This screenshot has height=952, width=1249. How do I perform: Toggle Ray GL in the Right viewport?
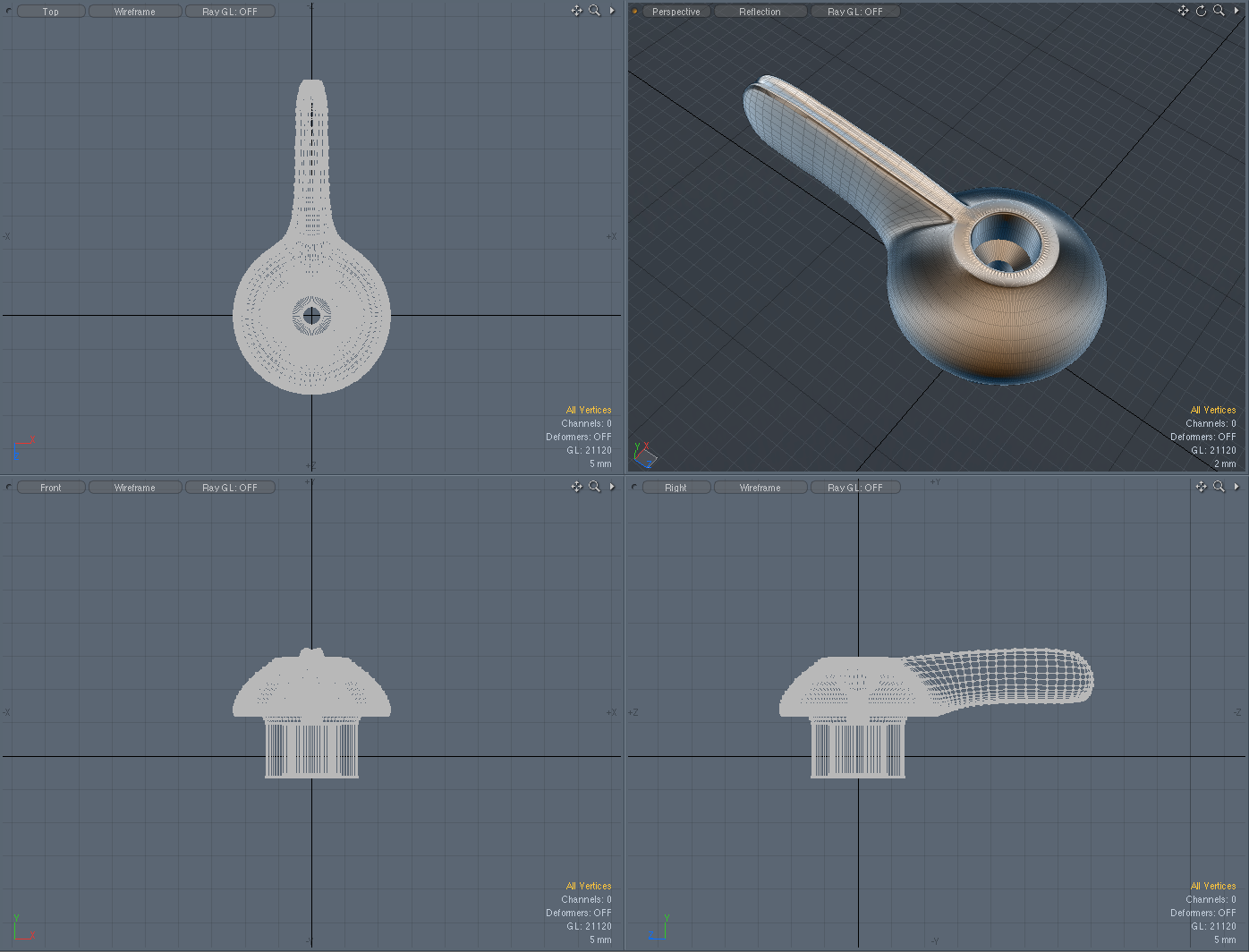[x=854, y=488]
